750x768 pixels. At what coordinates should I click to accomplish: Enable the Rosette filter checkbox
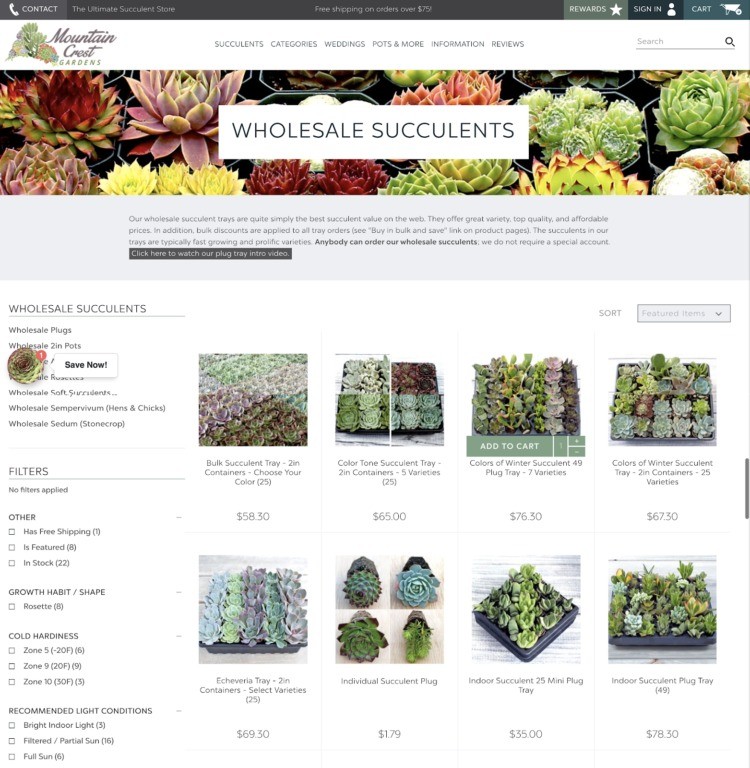pyautogui.click(x=12, y=607)
